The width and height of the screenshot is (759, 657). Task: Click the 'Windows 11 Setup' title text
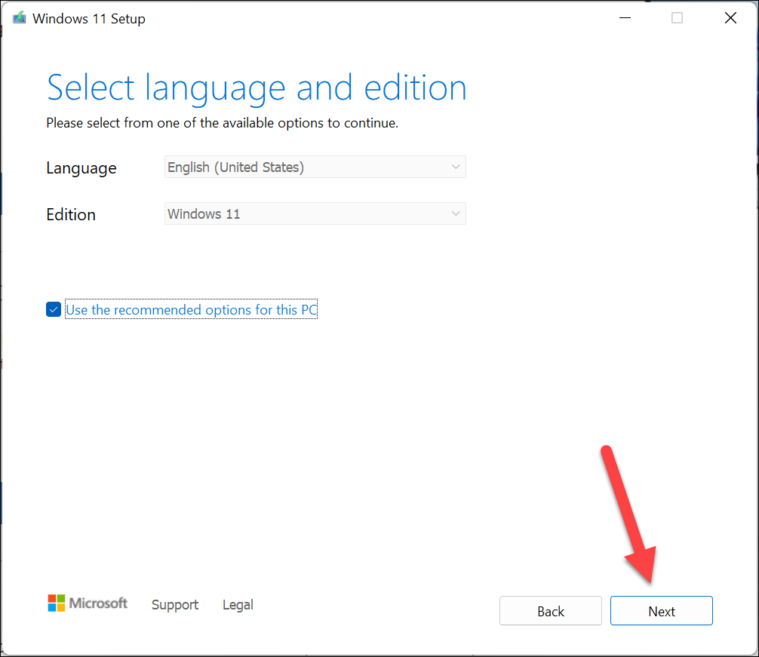point(89,19)
